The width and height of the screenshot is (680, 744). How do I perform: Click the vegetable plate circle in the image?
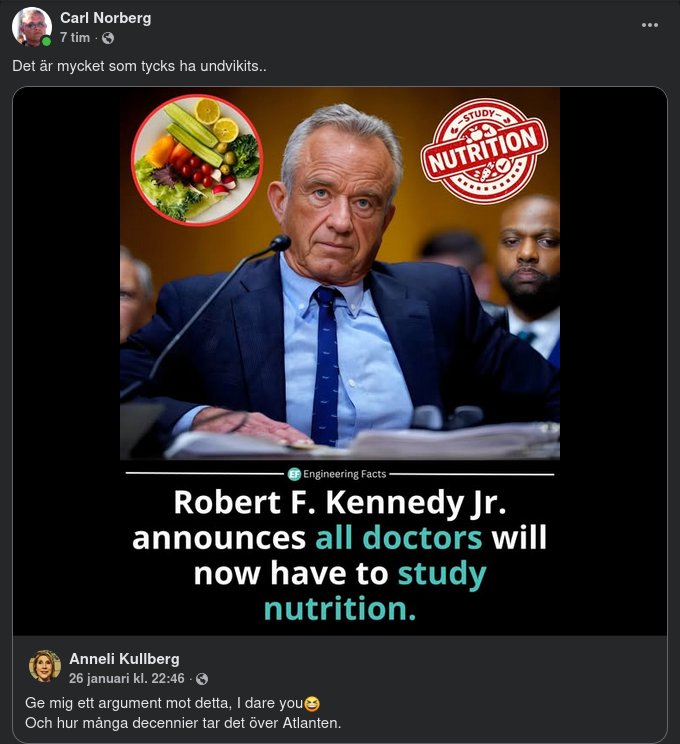(196, 159)
